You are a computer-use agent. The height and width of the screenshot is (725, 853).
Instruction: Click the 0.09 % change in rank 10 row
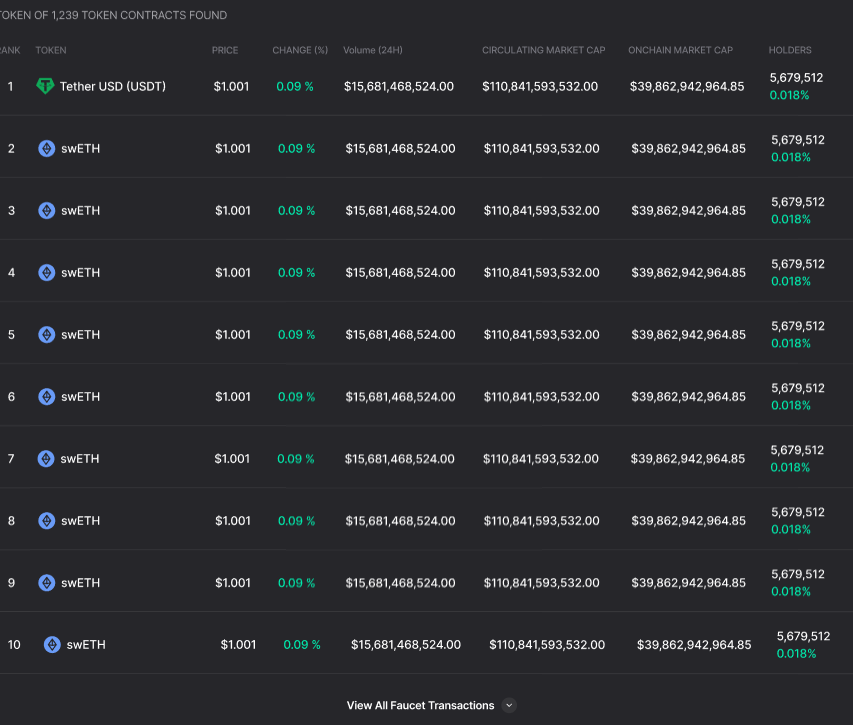pos(302,645)
